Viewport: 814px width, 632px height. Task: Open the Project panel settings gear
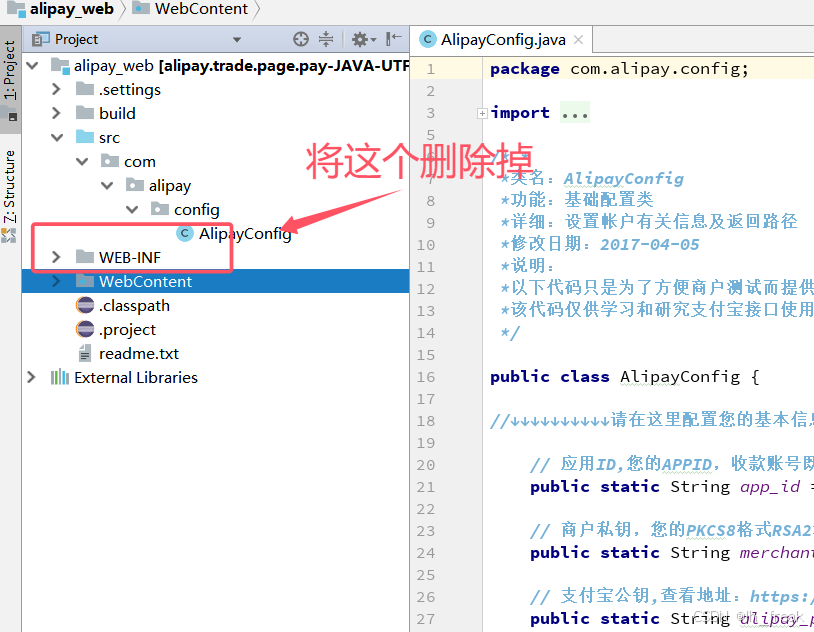point(363,39)
